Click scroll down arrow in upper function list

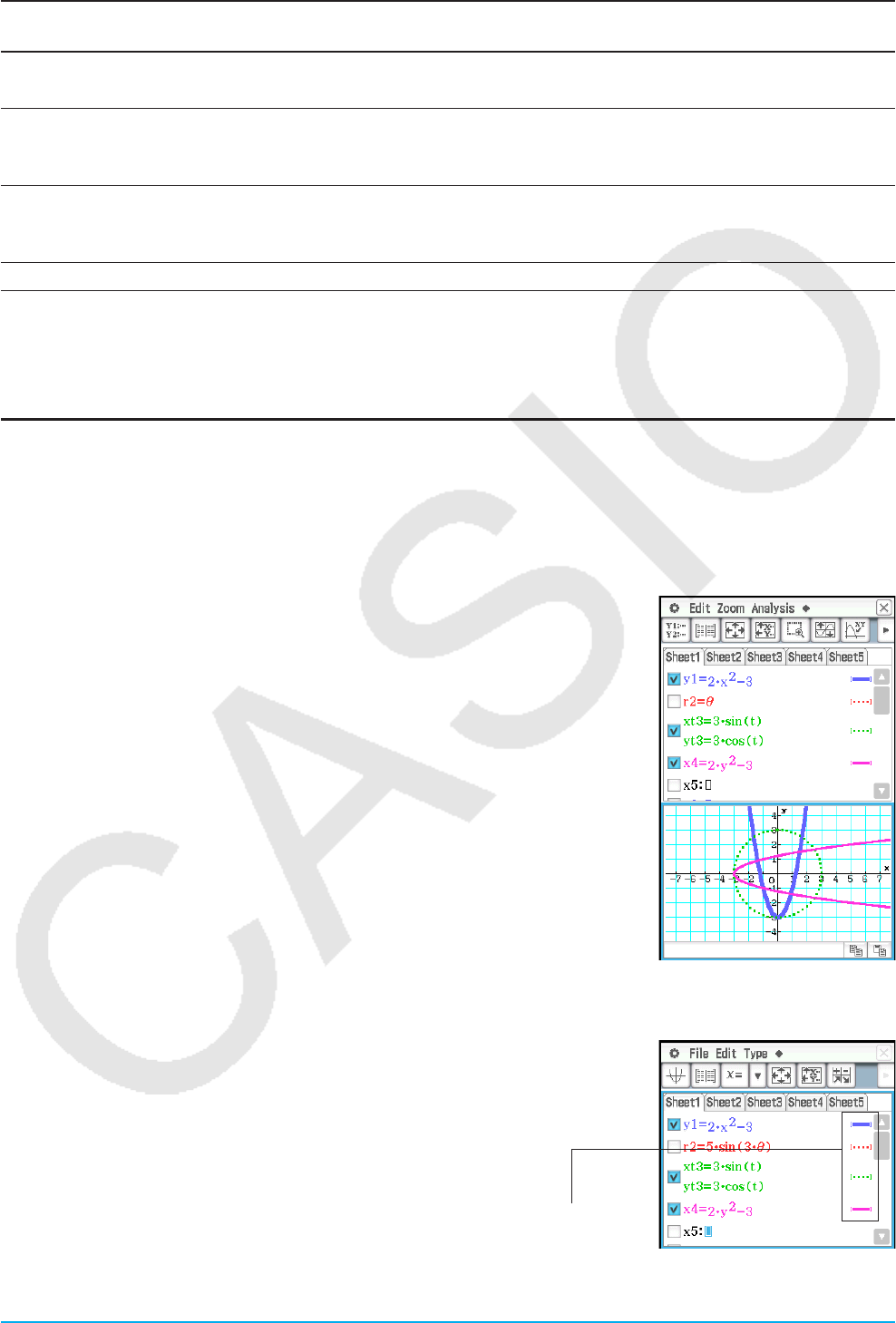pos(881,791)
